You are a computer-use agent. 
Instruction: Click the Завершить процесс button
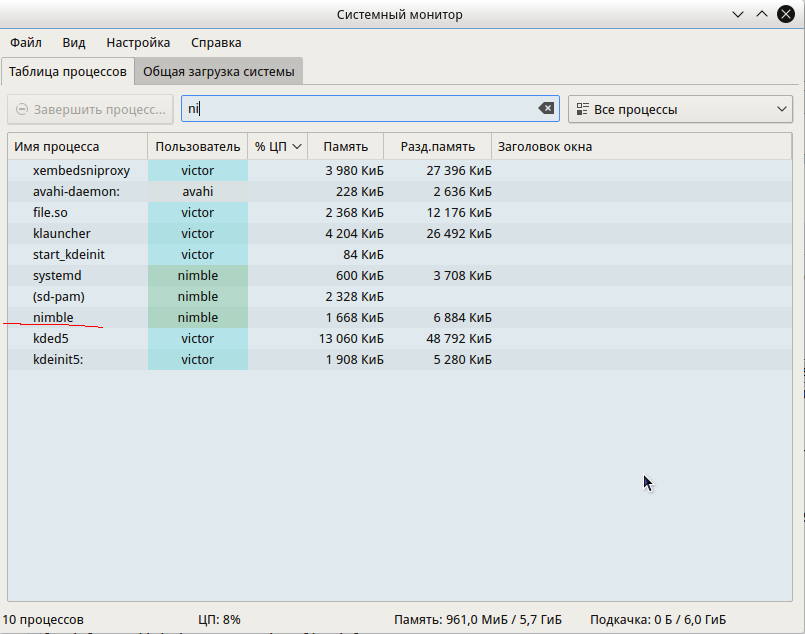(90, 109)
